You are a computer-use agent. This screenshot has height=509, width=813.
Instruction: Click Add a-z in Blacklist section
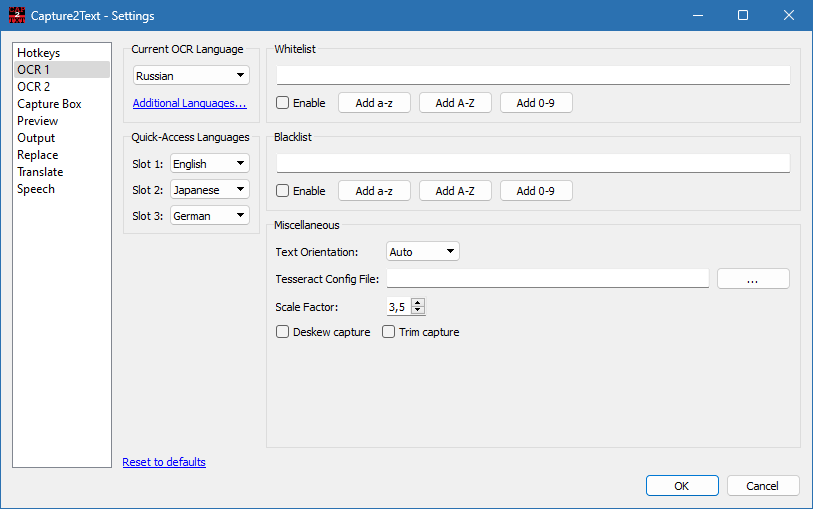click(374, 191)
